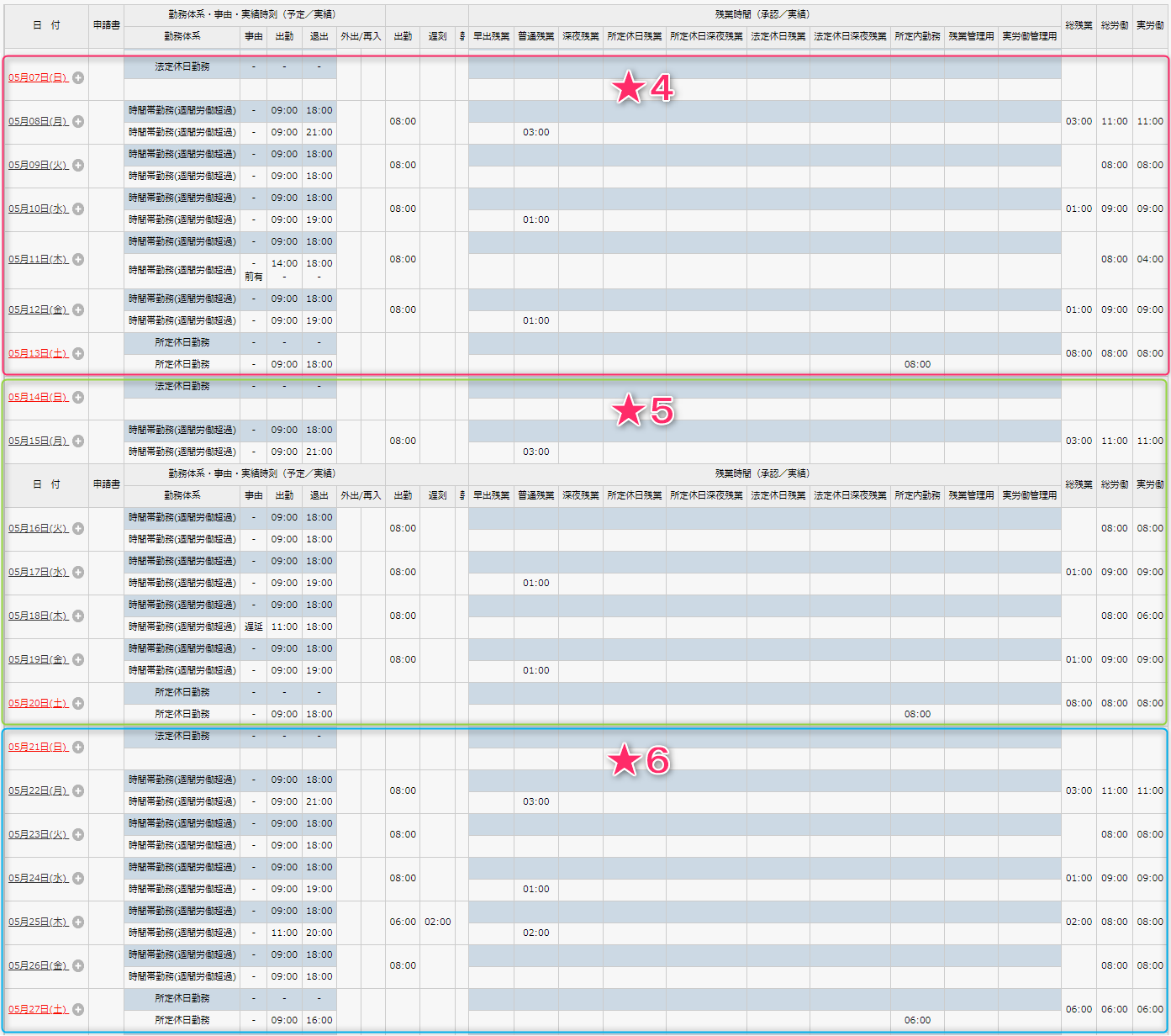Open the 05月26日(金) date link
This screenshot has width=1171, height=1036.
pyautogui.click(x=38, y=965)
